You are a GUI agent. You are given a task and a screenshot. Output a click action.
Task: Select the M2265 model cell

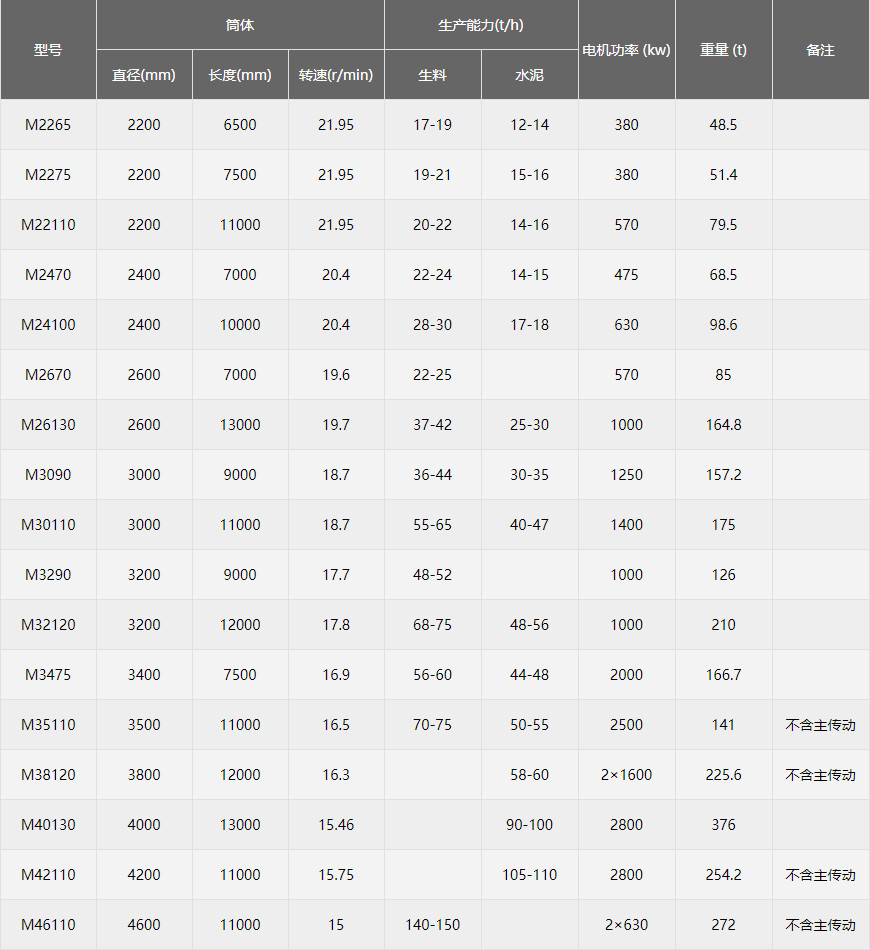48,125
